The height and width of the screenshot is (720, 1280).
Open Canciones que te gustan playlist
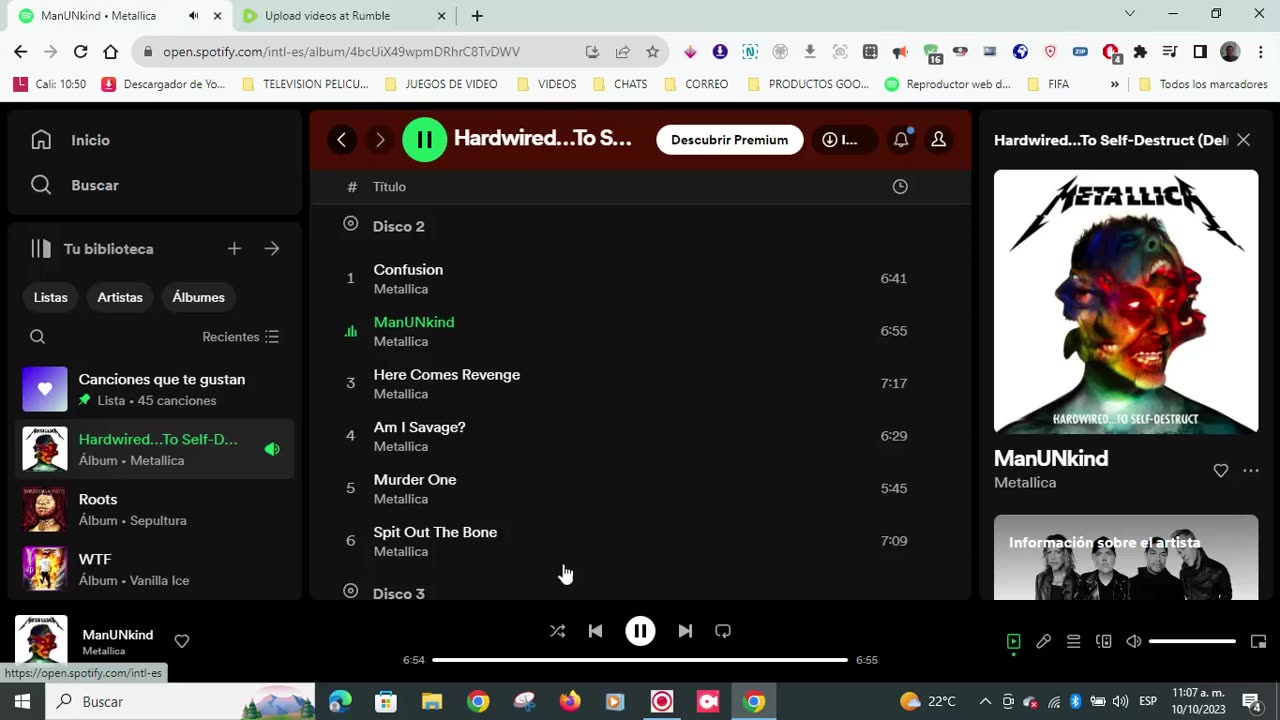155,389
